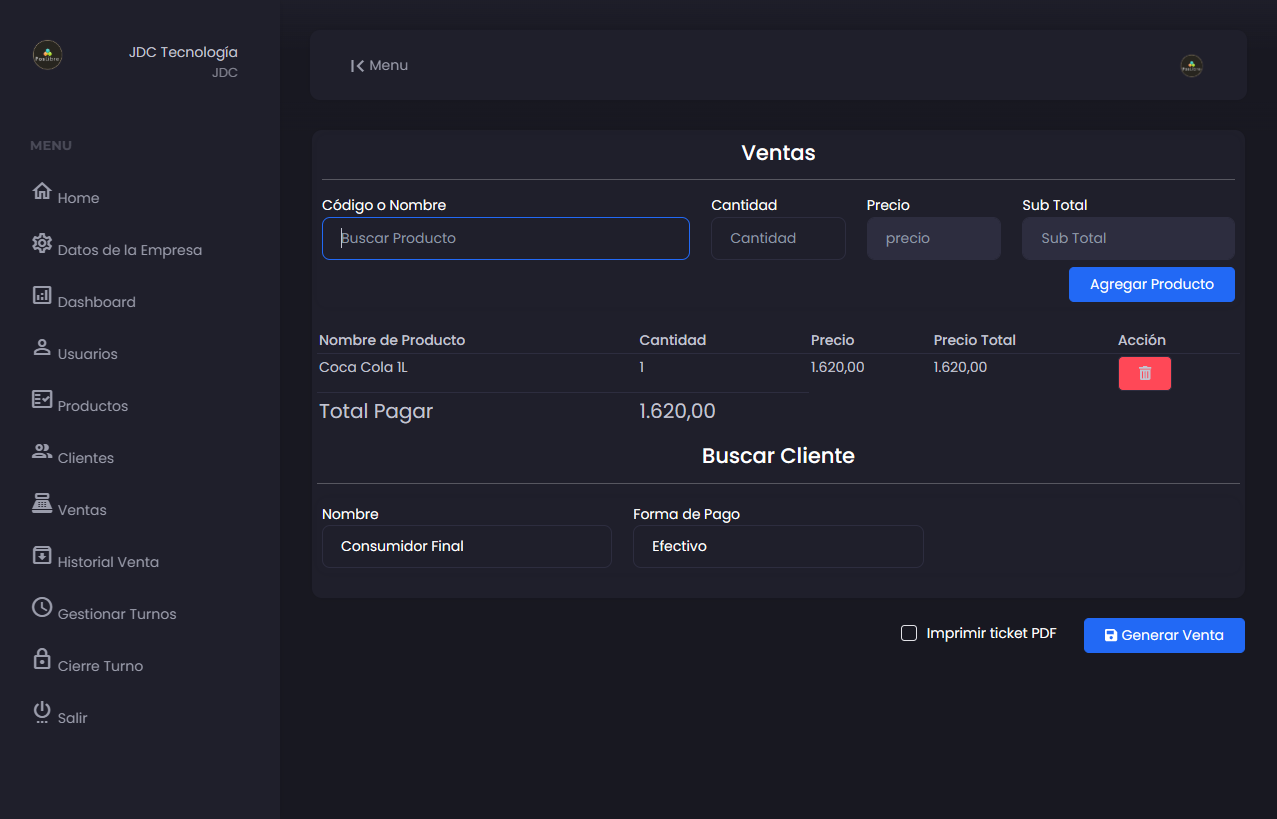Click the Cierre Turno lock icon

click(42, 659)
